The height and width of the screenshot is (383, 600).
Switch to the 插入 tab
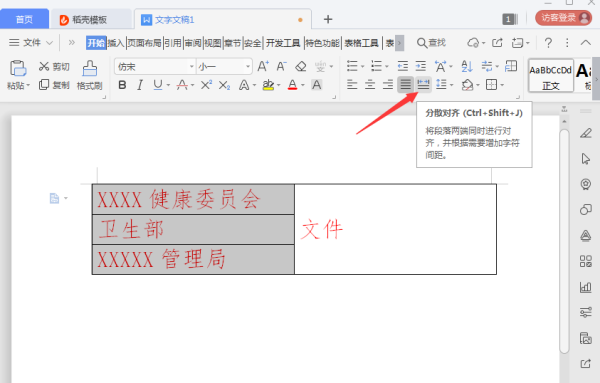[116, 43]
